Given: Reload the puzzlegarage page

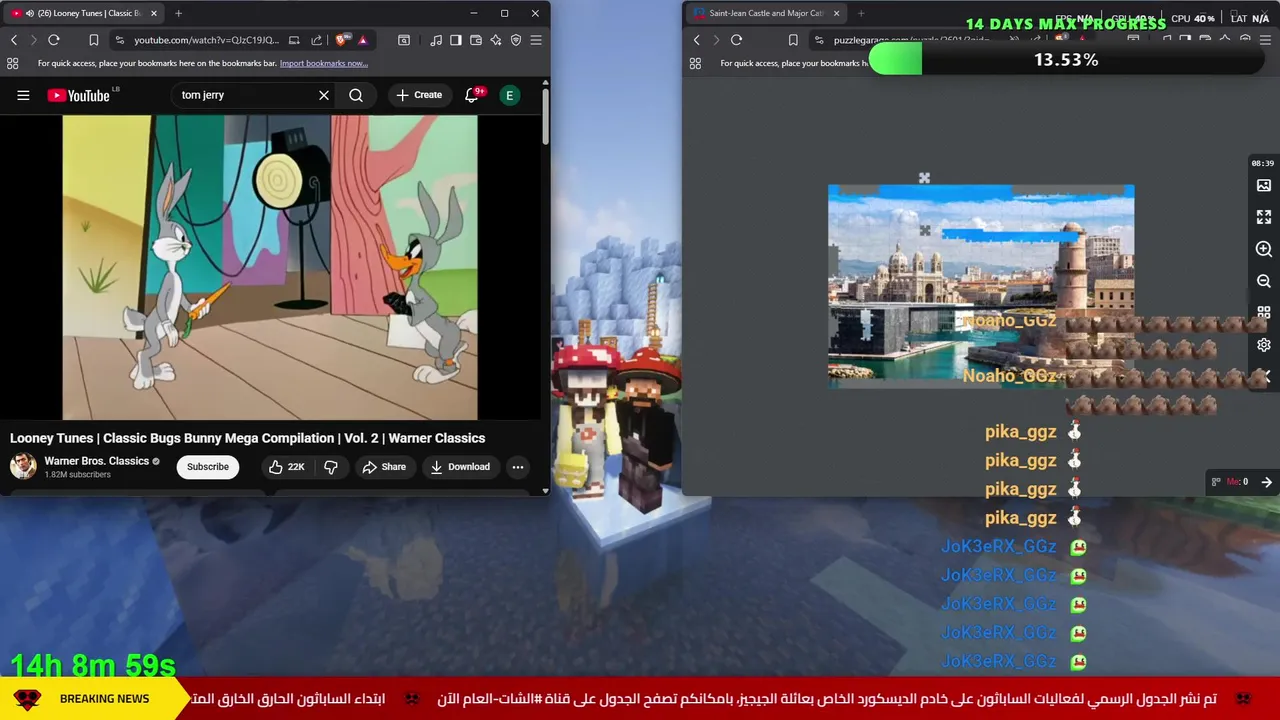Looking at the screenshot, I should [x=736, y=40].
